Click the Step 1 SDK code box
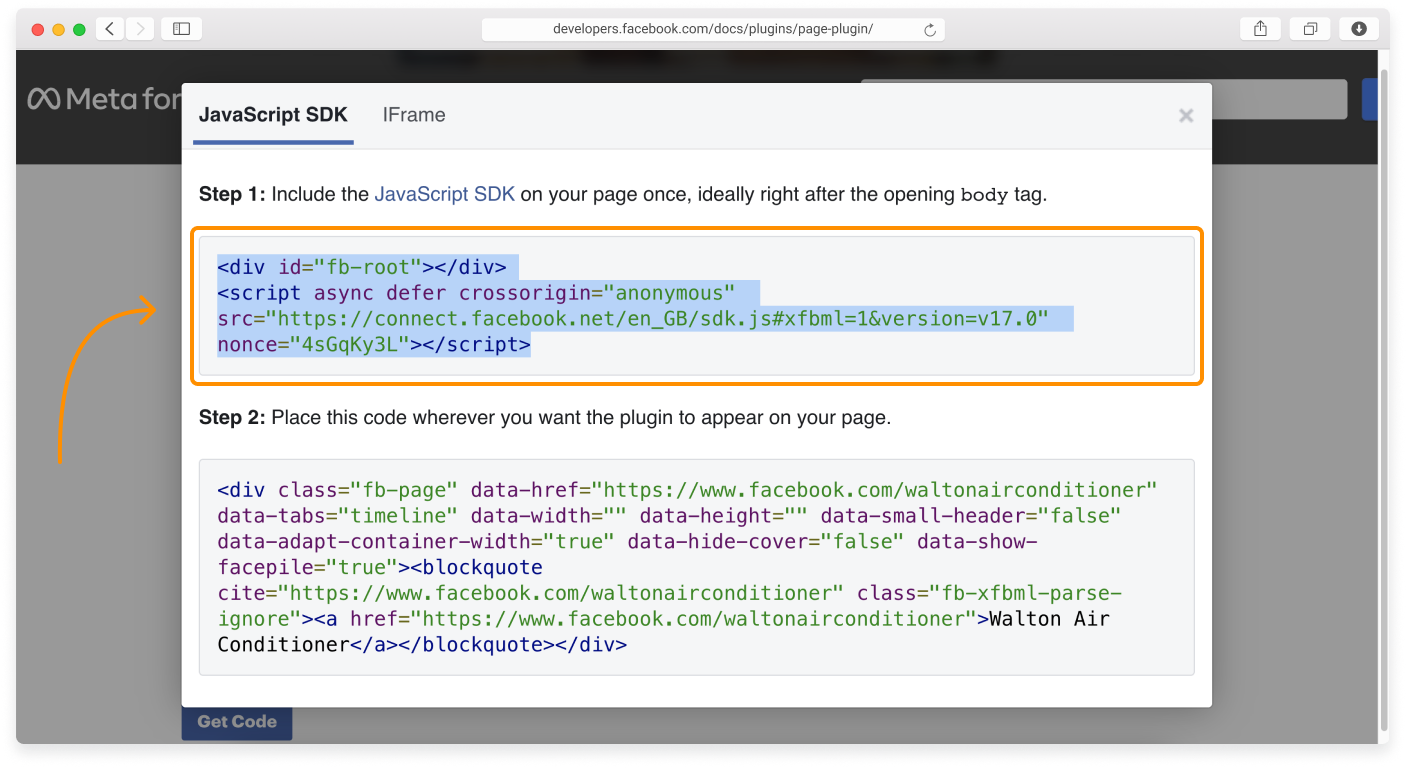Viewport: 1406px width, 768px height. tap(697, 306)
